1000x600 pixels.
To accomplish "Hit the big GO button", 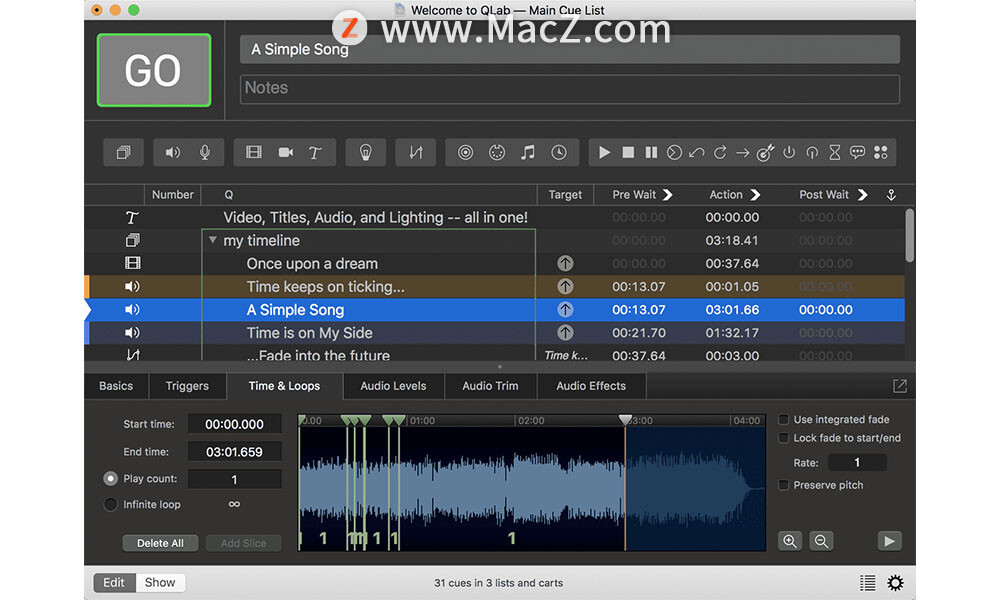I will click(x=154, y=70).
